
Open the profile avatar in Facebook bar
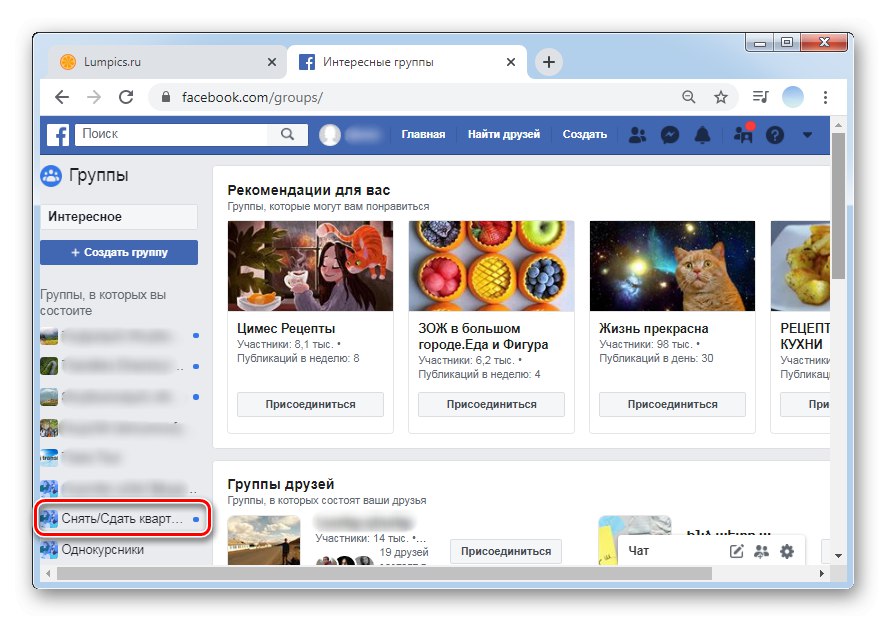pos(330,135)
